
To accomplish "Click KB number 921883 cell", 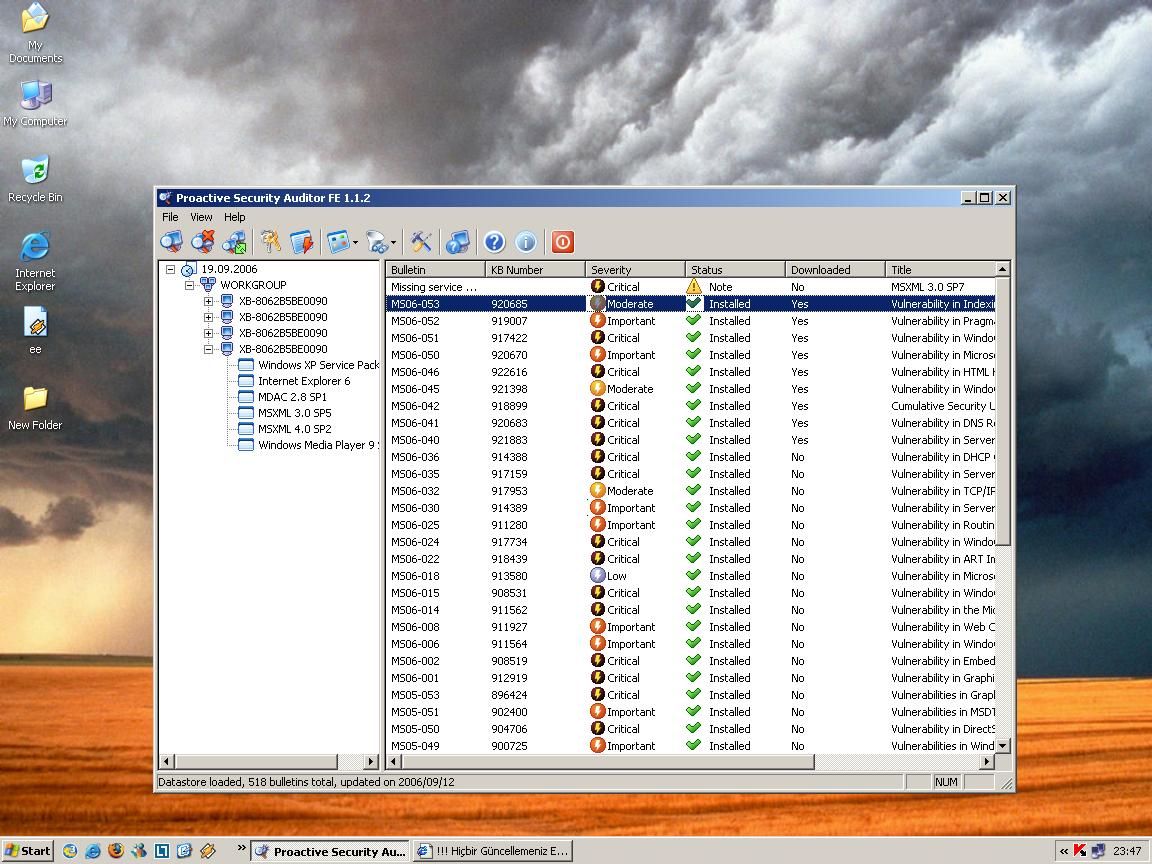I will [x=509, y=440].
